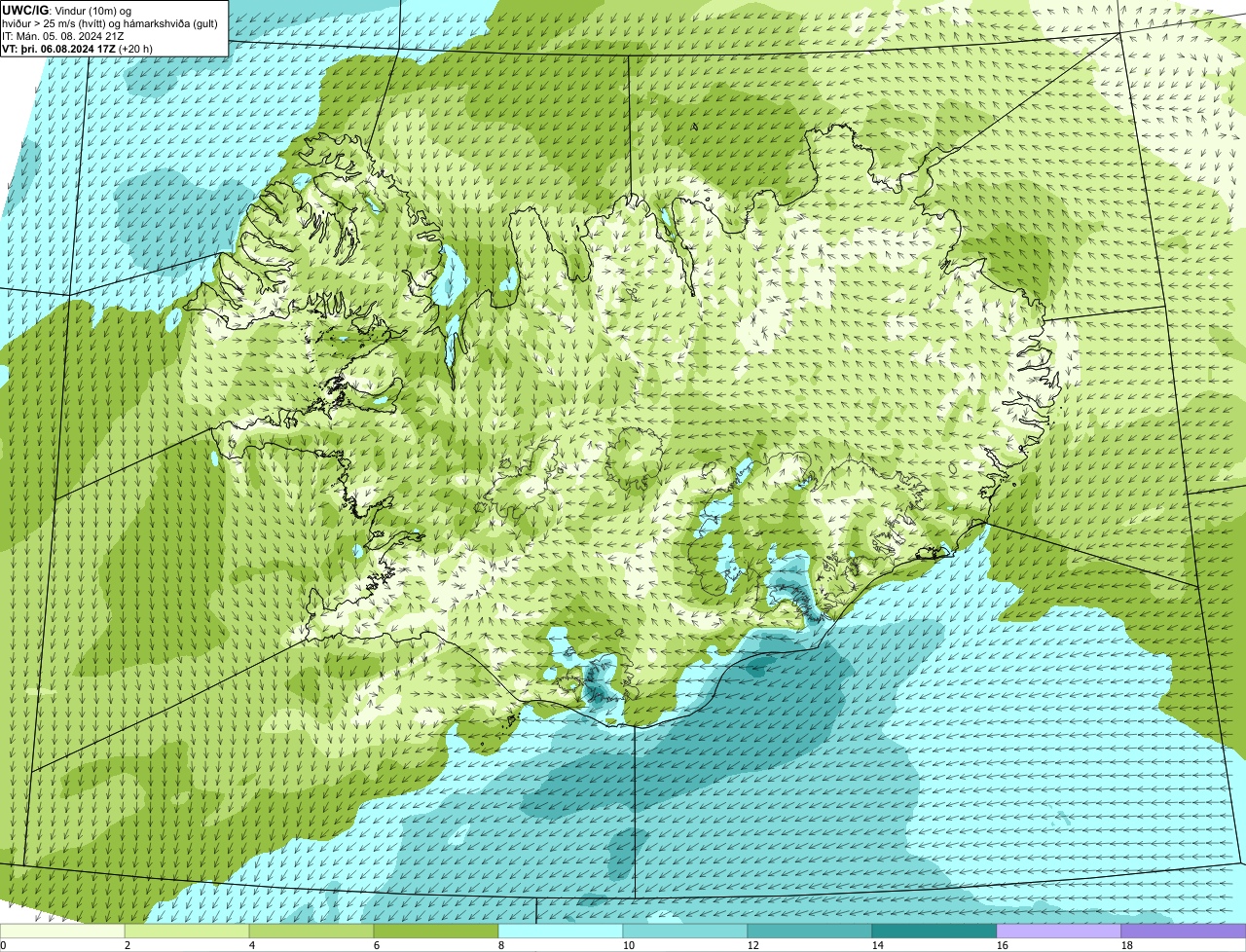
Task: Click the 8–10 m/s light cyan legend swatch
Action: pyautogui.click(x=561, y=931)
